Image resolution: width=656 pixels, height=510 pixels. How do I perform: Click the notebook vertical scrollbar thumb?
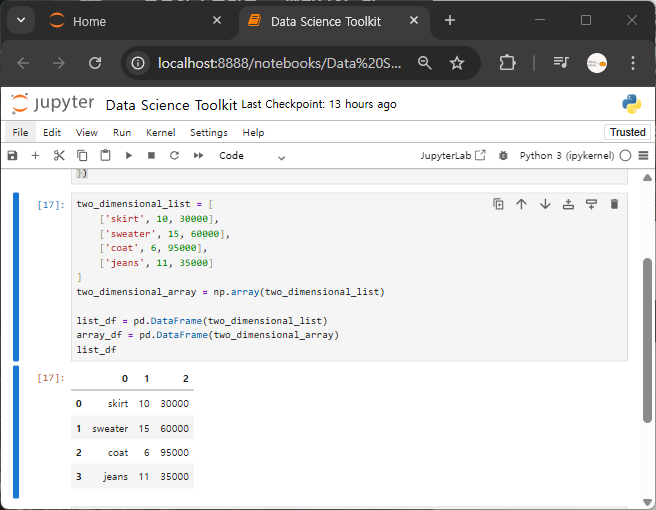point(647,340)
